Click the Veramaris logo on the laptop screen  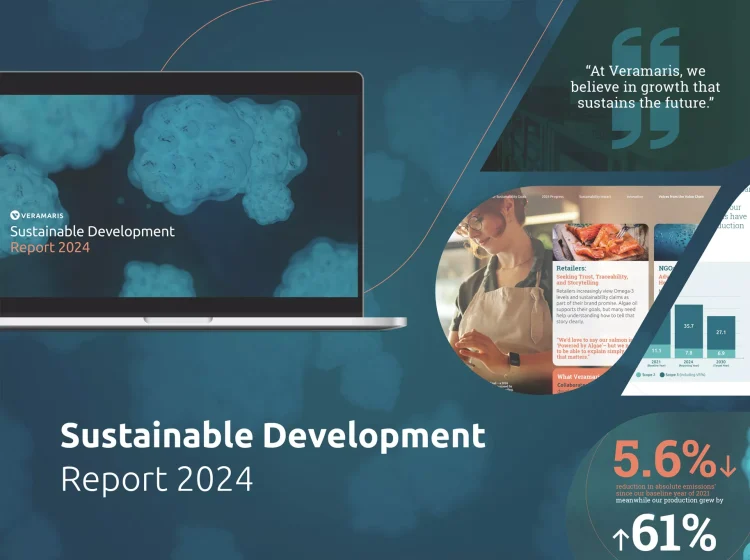point(37,216)
